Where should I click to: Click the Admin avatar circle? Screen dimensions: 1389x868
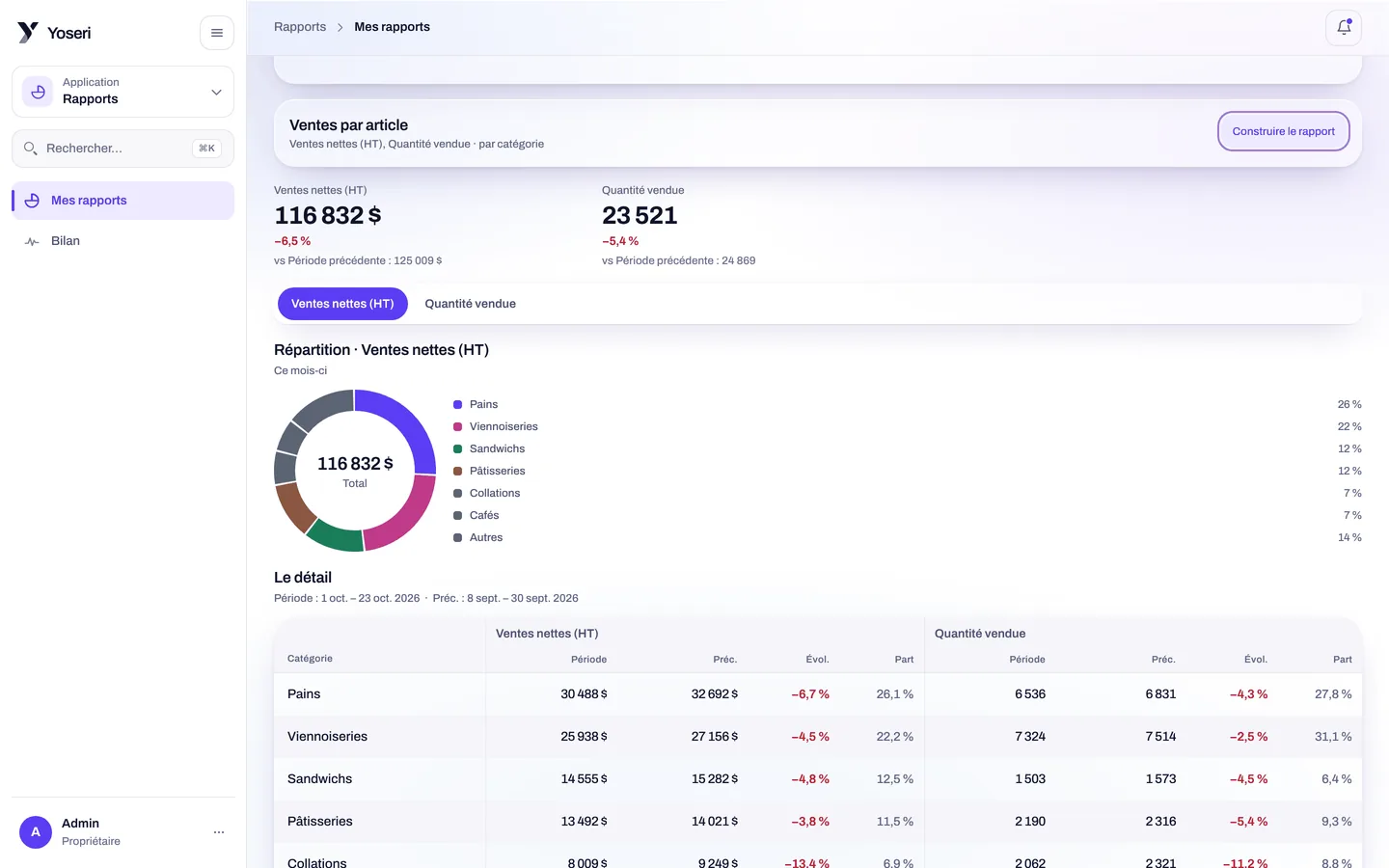(36, 831)
